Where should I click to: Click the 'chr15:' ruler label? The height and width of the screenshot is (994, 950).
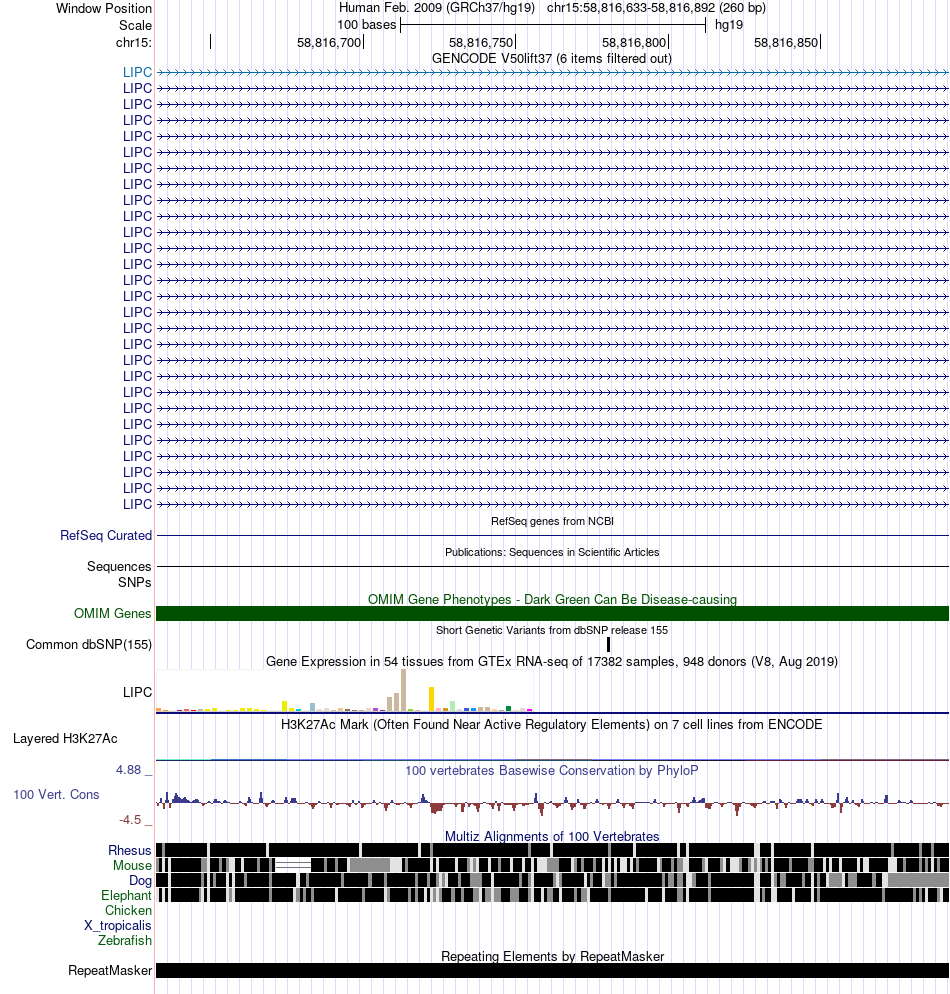[x=134, y=42]
